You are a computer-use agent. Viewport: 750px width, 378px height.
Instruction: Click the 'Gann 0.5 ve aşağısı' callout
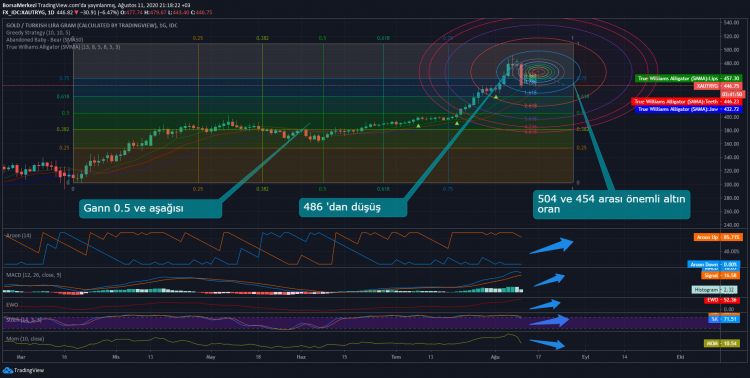[x=150, y=208]
